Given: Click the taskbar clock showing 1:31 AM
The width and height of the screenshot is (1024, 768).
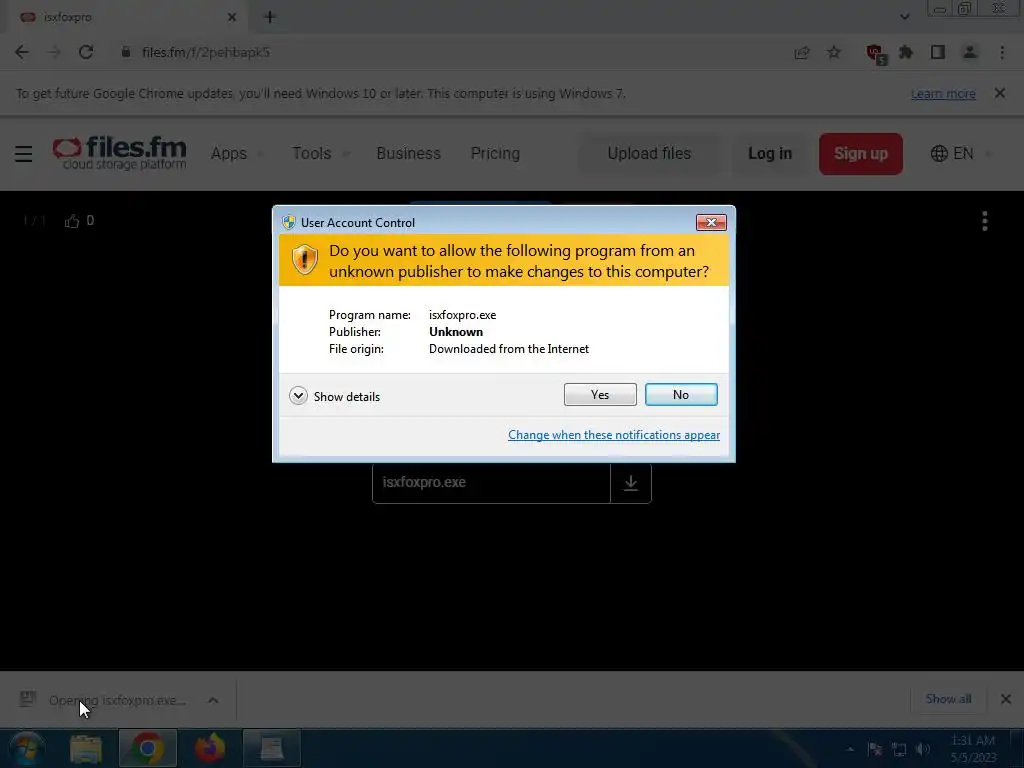Looking at the screenshot, I should (x=973, y=749).
